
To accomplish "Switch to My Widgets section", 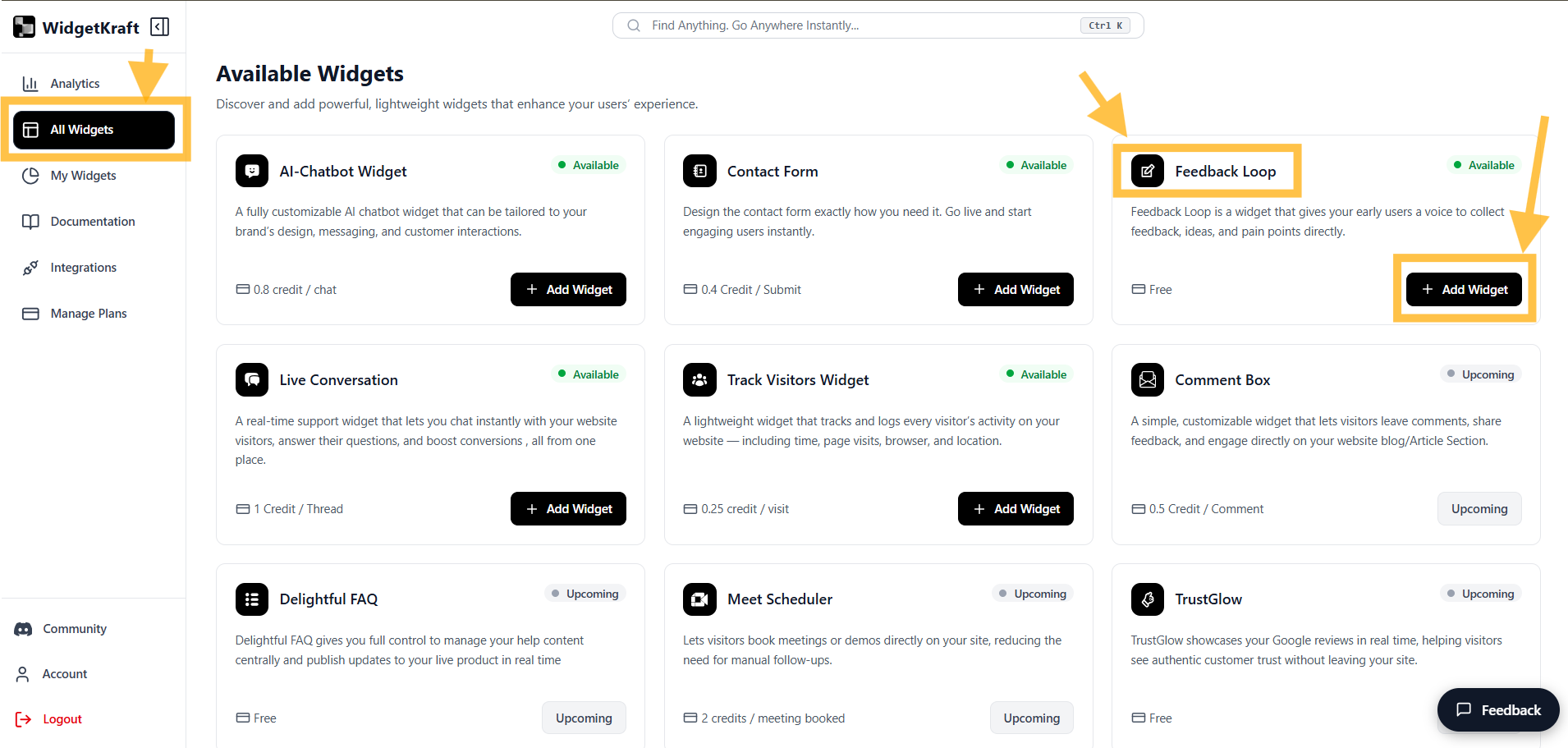I will 82,175.
